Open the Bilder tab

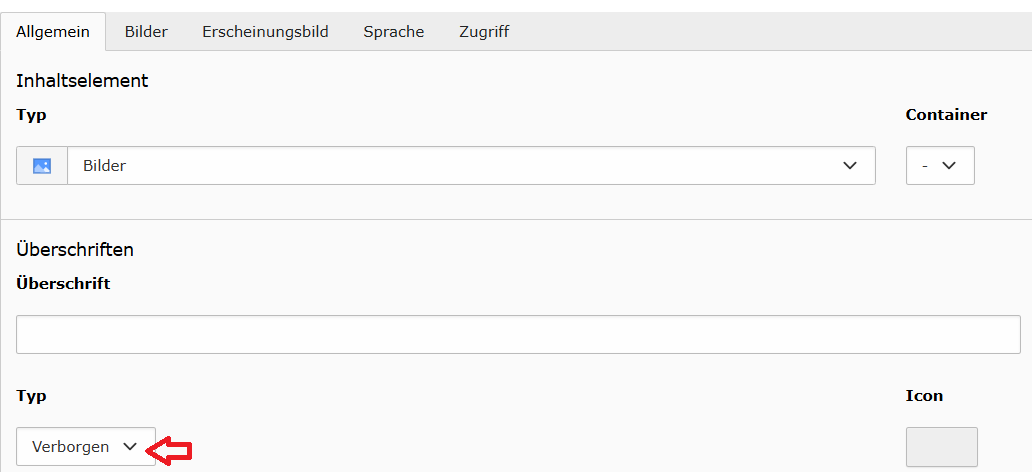146,32
